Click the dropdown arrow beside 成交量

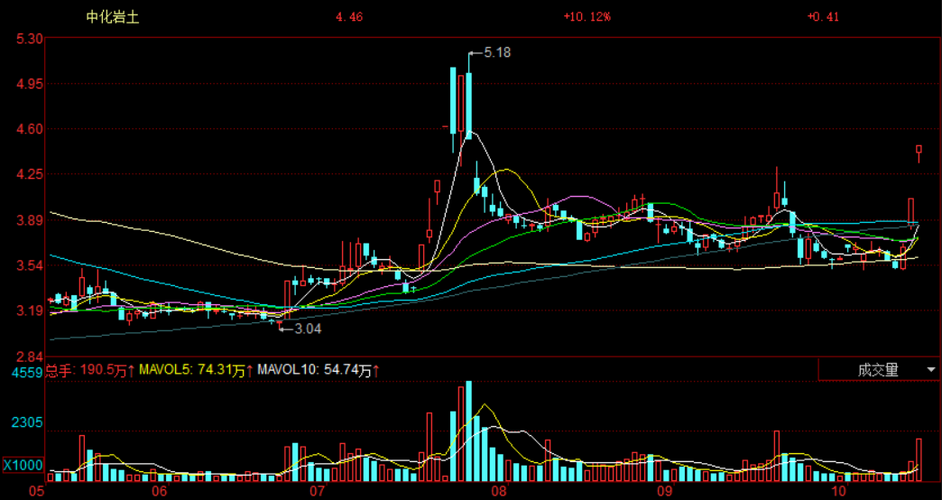(931, 370)
